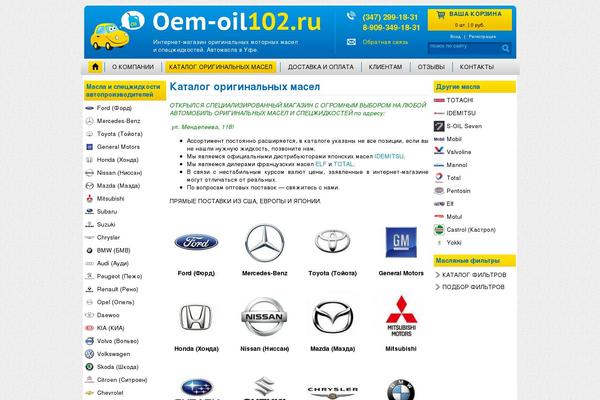This screenshot has width=600, height=400.
Task: Click the S-OIL Seven brand icon
Action: [439, 126]
